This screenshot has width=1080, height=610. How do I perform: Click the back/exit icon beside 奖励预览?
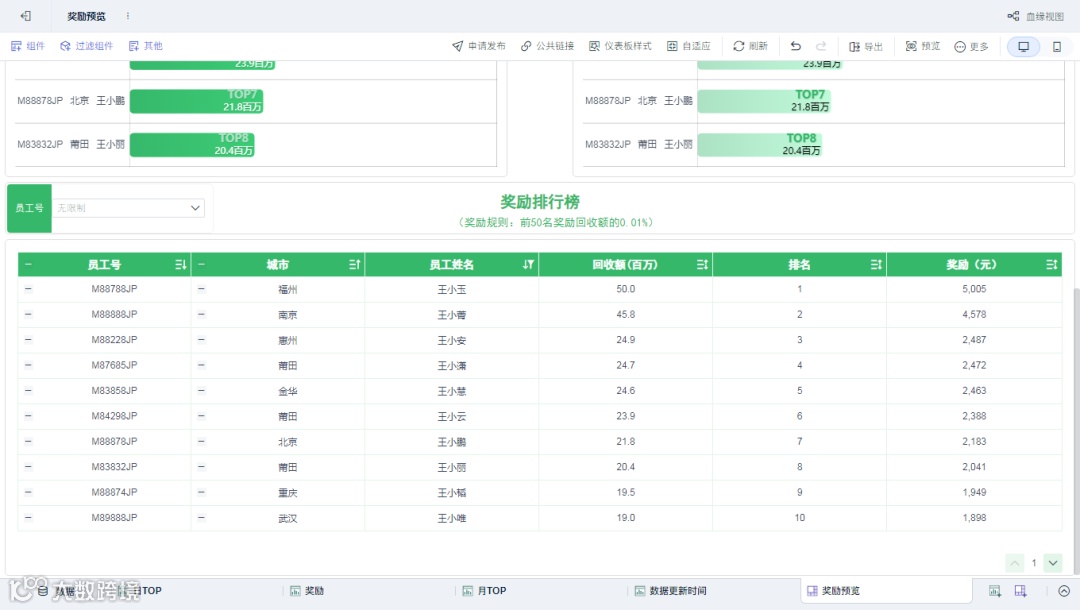(25, 16)
